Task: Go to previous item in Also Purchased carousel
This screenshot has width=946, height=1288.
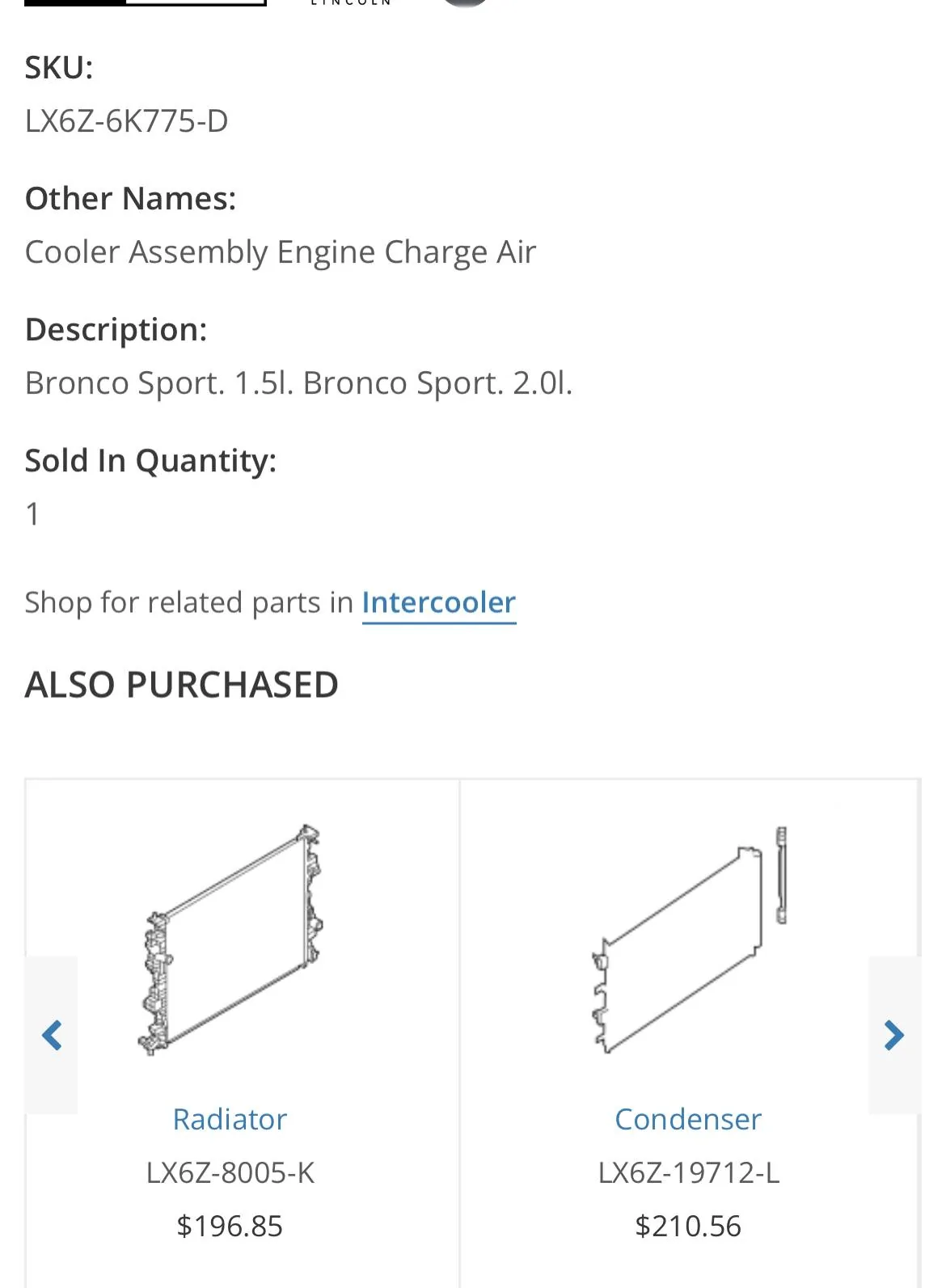Action: click(x=52, y=1035)
